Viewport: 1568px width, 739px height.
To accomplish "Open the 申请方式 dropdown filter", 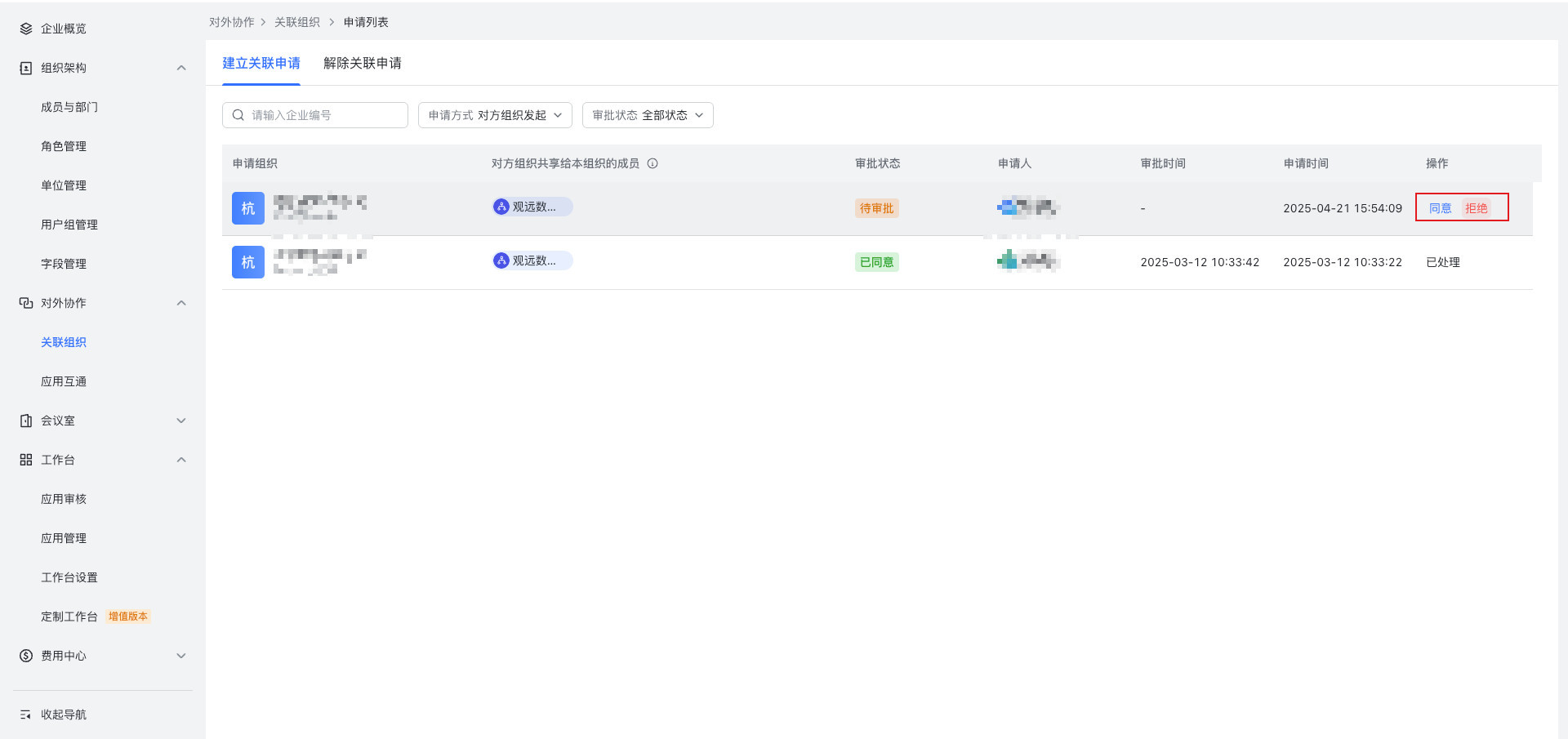I will [495, 115].
